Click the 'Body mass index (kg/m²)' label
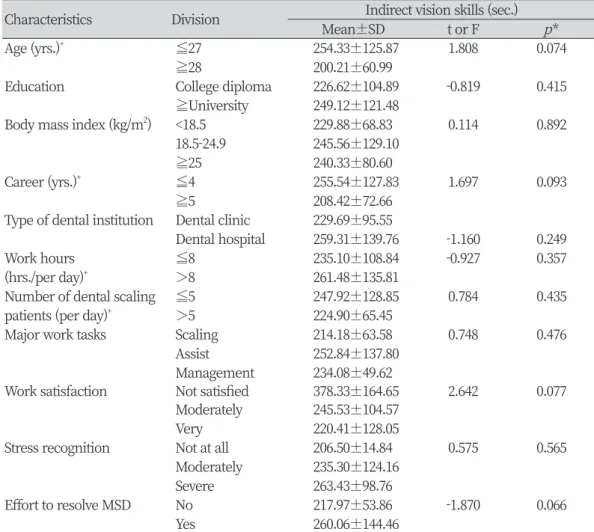Image resolution: width=594 pixels, height=532 pixels. (78, 125)
